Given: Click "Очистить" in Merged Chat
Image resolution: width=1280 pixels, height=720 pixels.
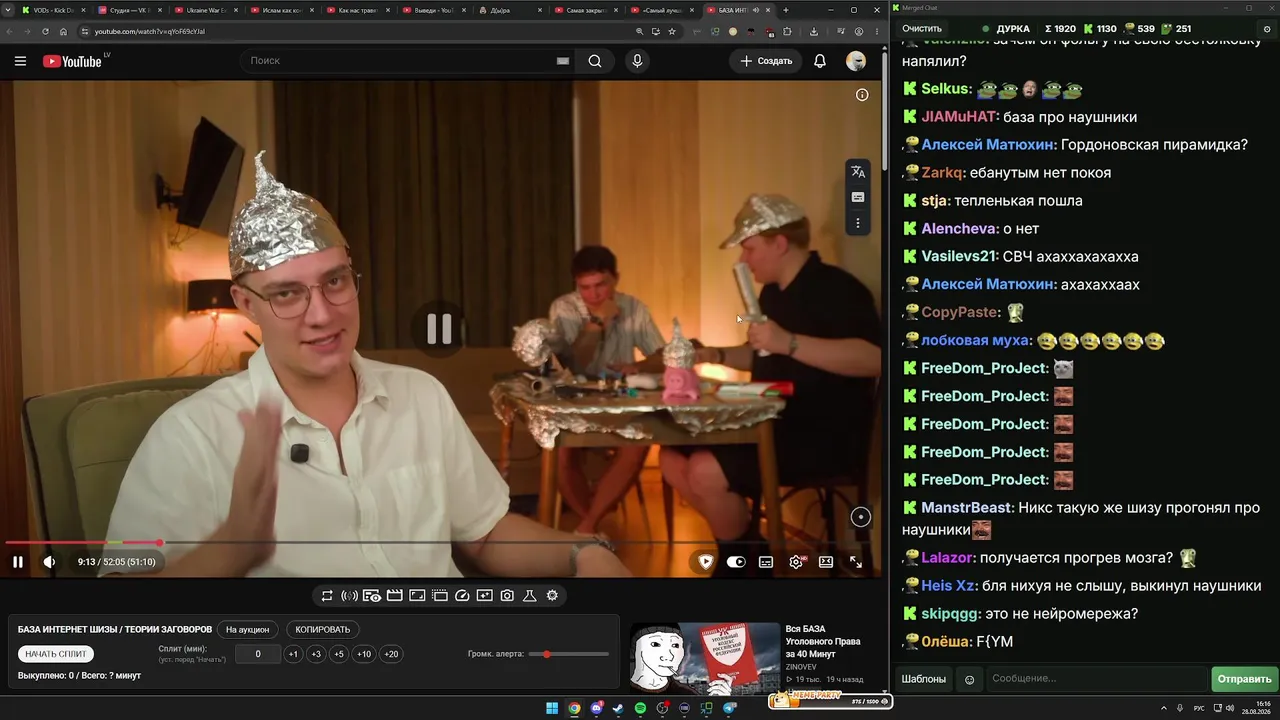Looking at the screenshot, I should point(922,29).
